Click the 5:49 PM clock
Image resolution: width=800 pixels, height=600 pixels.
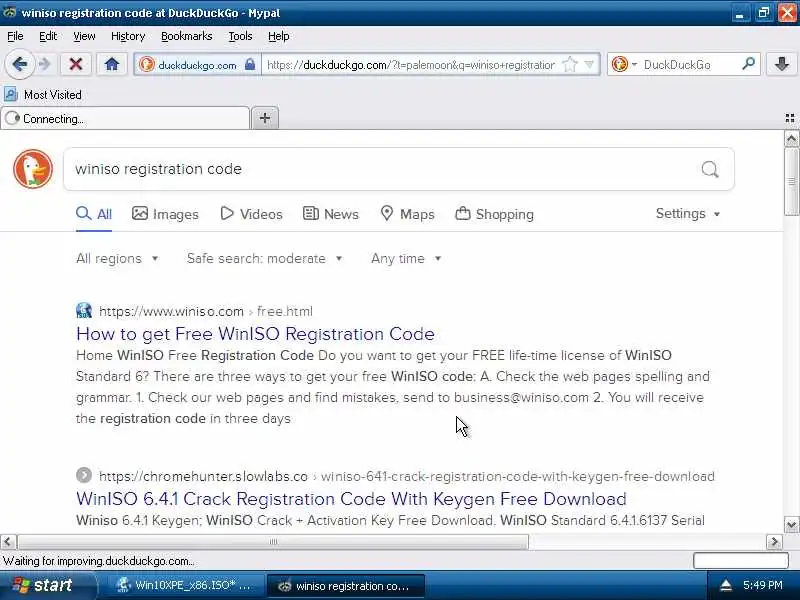(x=763, y=585)
